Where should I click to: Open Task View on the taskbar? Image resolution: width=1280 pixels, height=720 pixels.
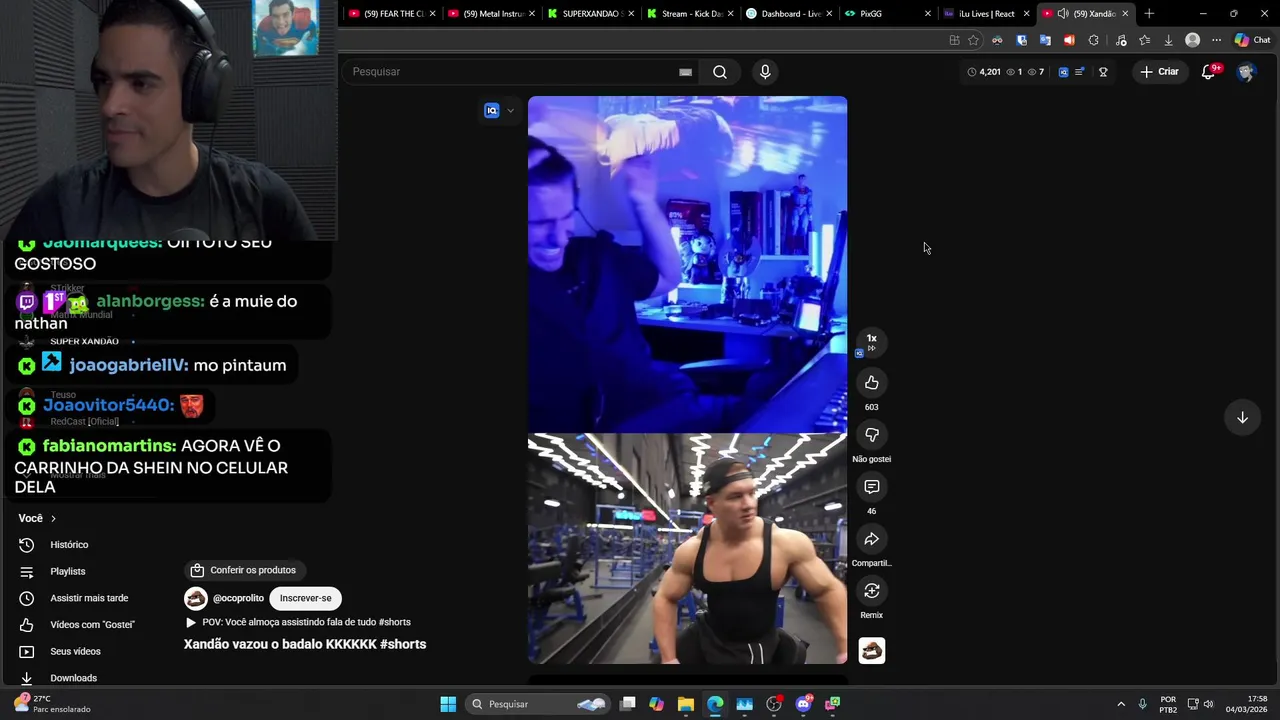click(627, 704)
